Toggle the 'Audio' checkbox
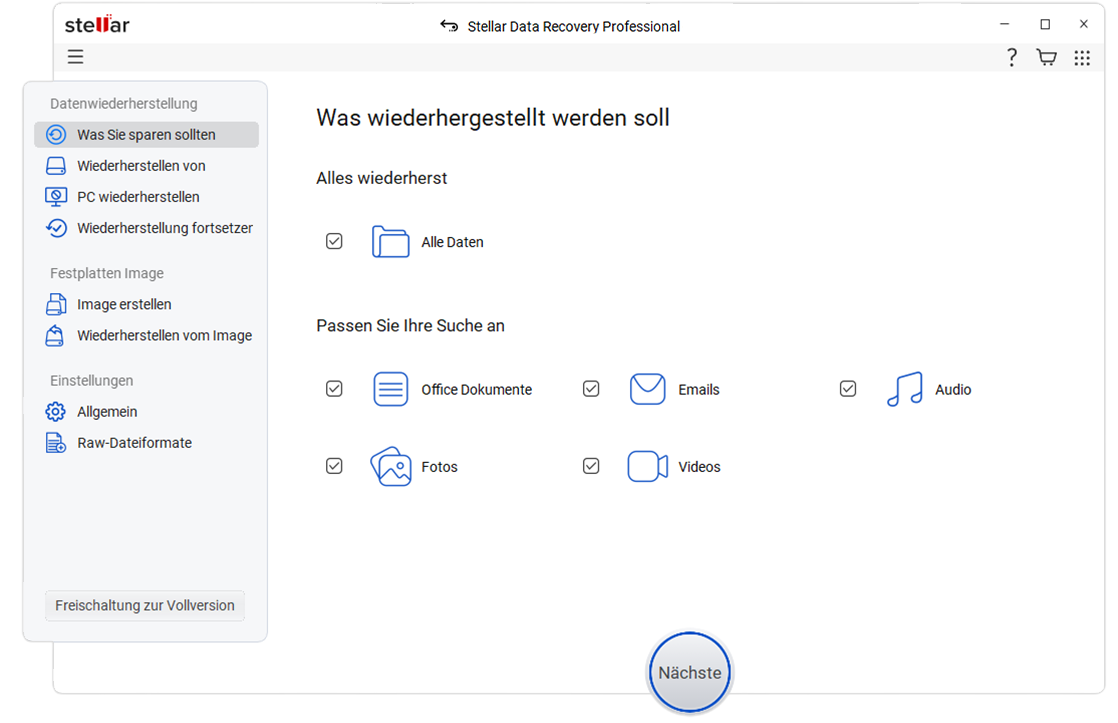Screen dimensions: 1118x723 [848, 388]
